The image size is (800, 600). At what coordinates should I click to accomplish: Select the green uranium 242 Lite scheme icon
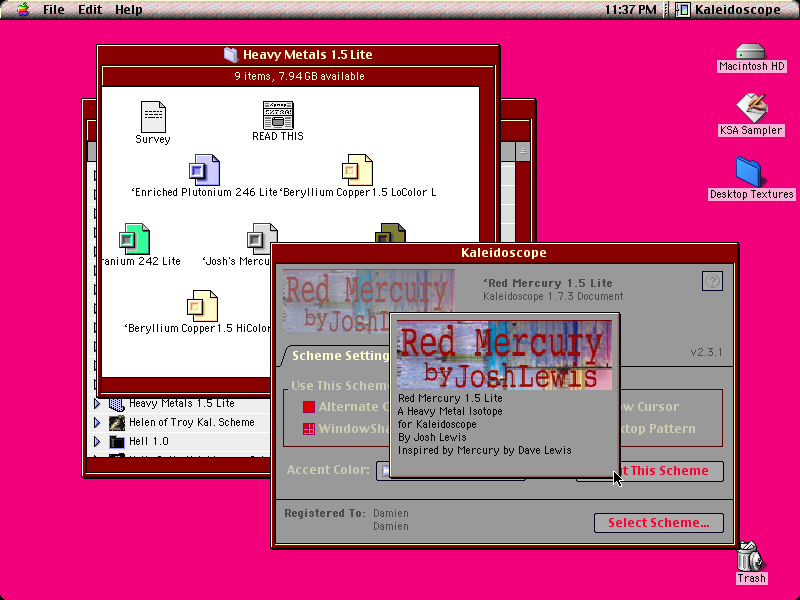pos(134,238)
